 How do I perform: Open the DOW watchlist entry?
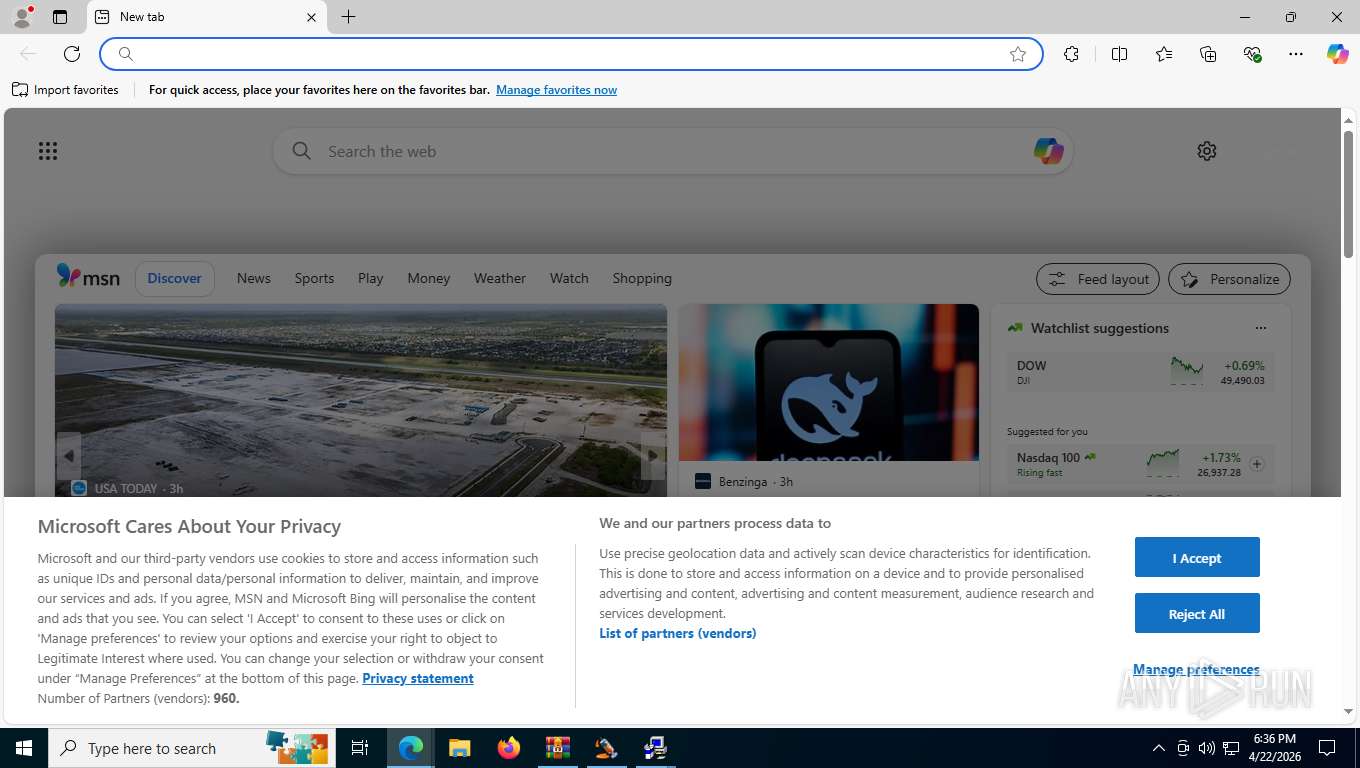pos(1140,372)
